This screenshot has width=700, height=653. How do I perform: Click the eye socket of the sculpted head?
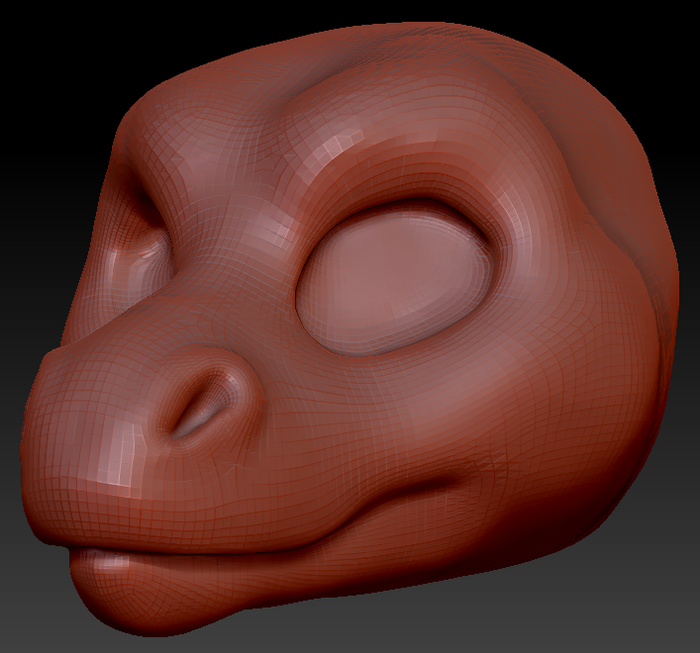click(396, 279)
